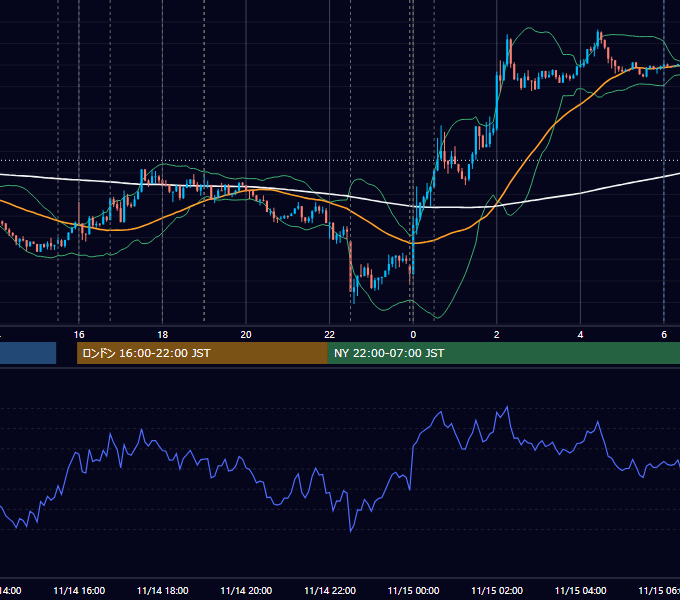The height and width of the screenshot is (600, 680).
Task: Click hour label 6 on upper chart axis
Action: tap(664, 335)
